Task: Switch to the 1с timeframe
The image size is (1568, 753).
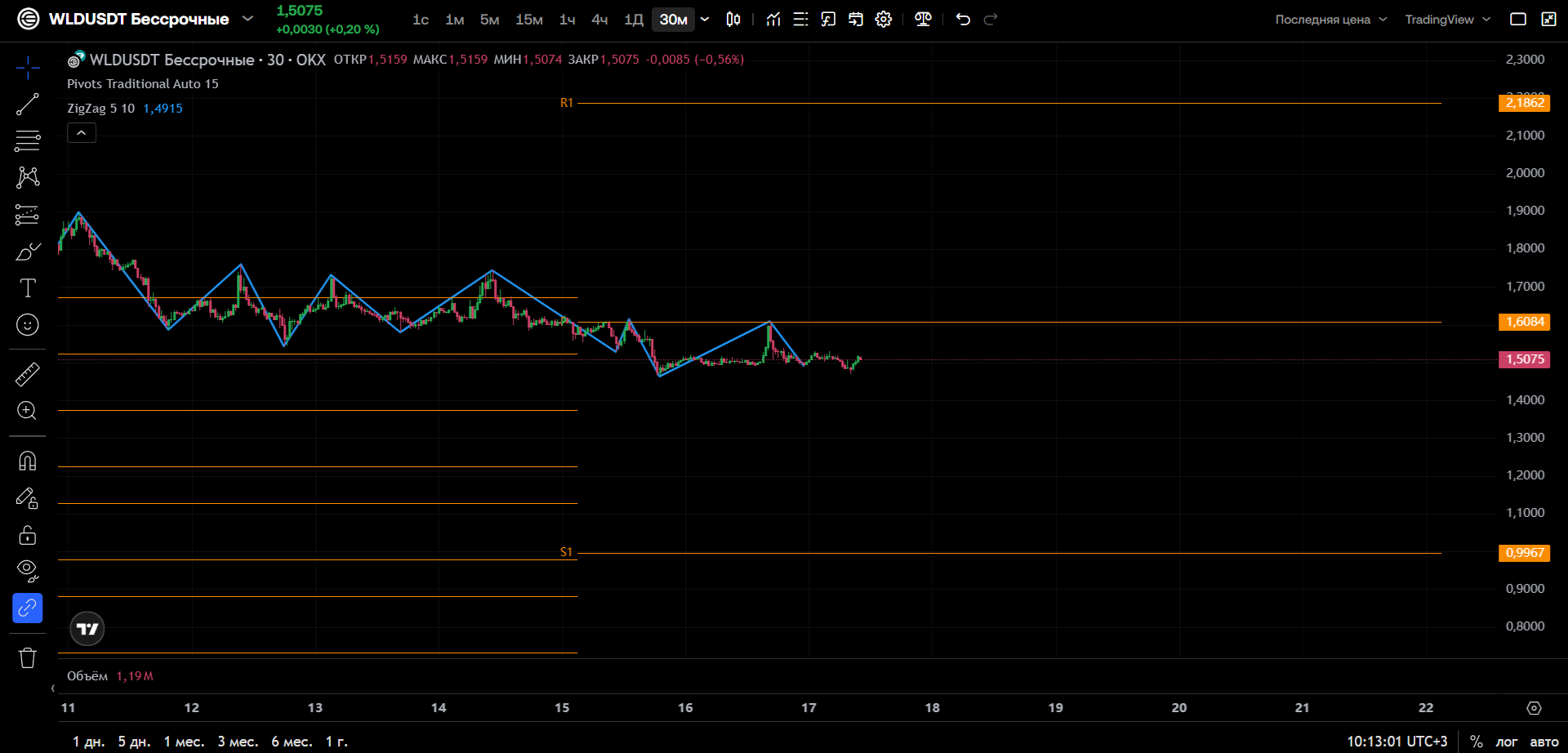Action: coord(421,20)
